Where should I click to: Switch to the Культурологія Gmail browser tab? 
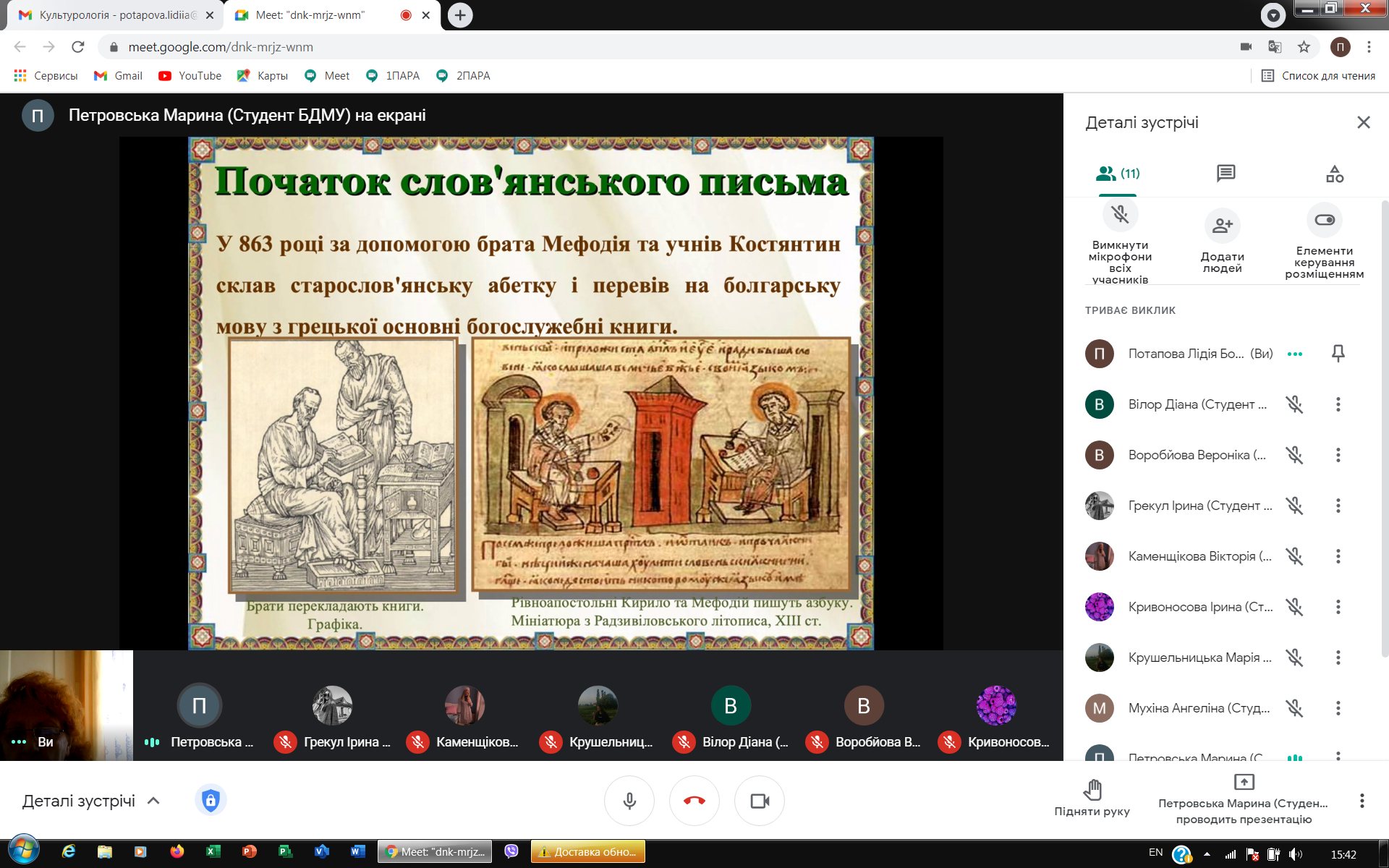click(x=116, y=15)
